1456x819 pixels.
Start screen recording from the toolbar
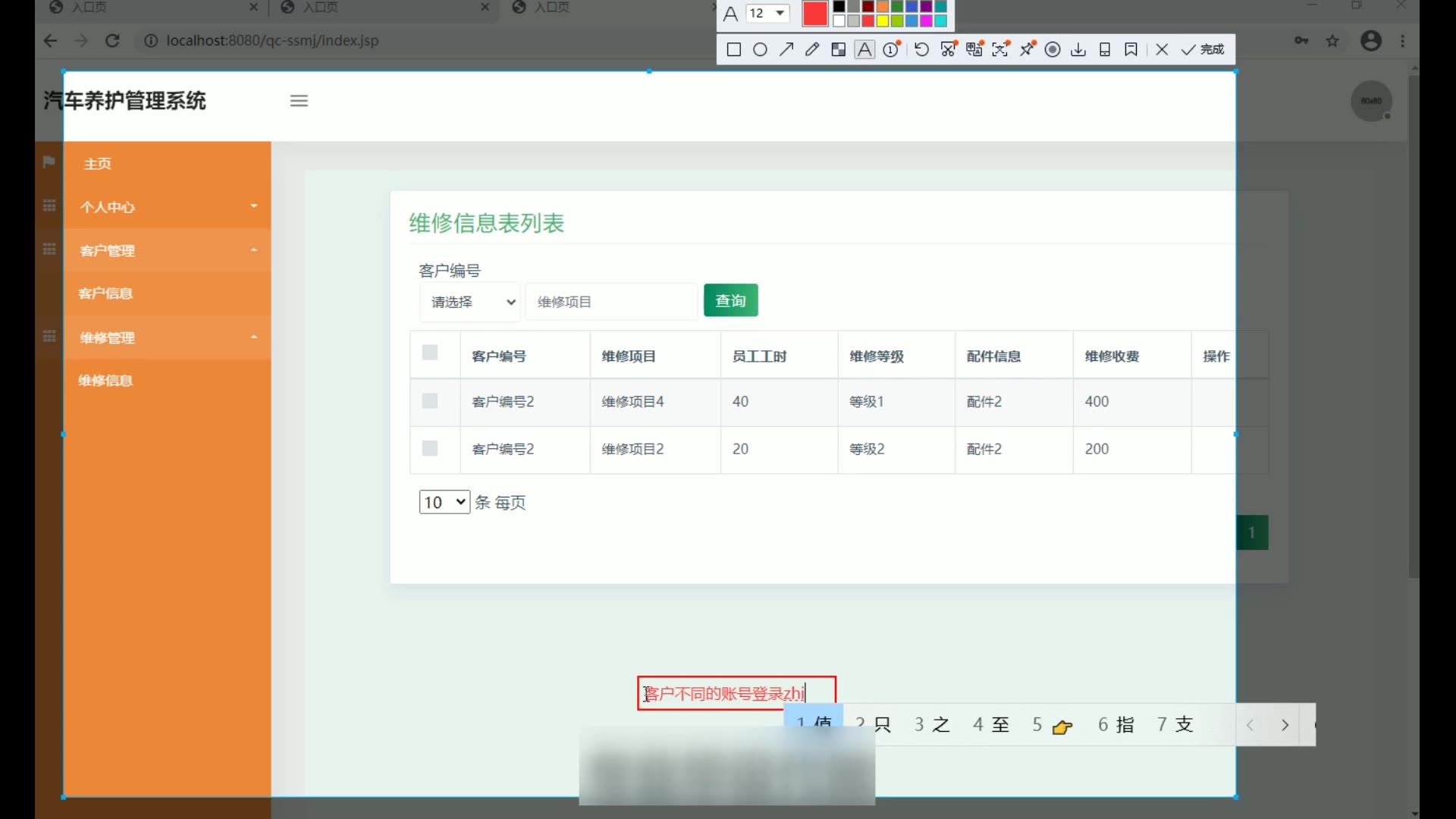1053,50
